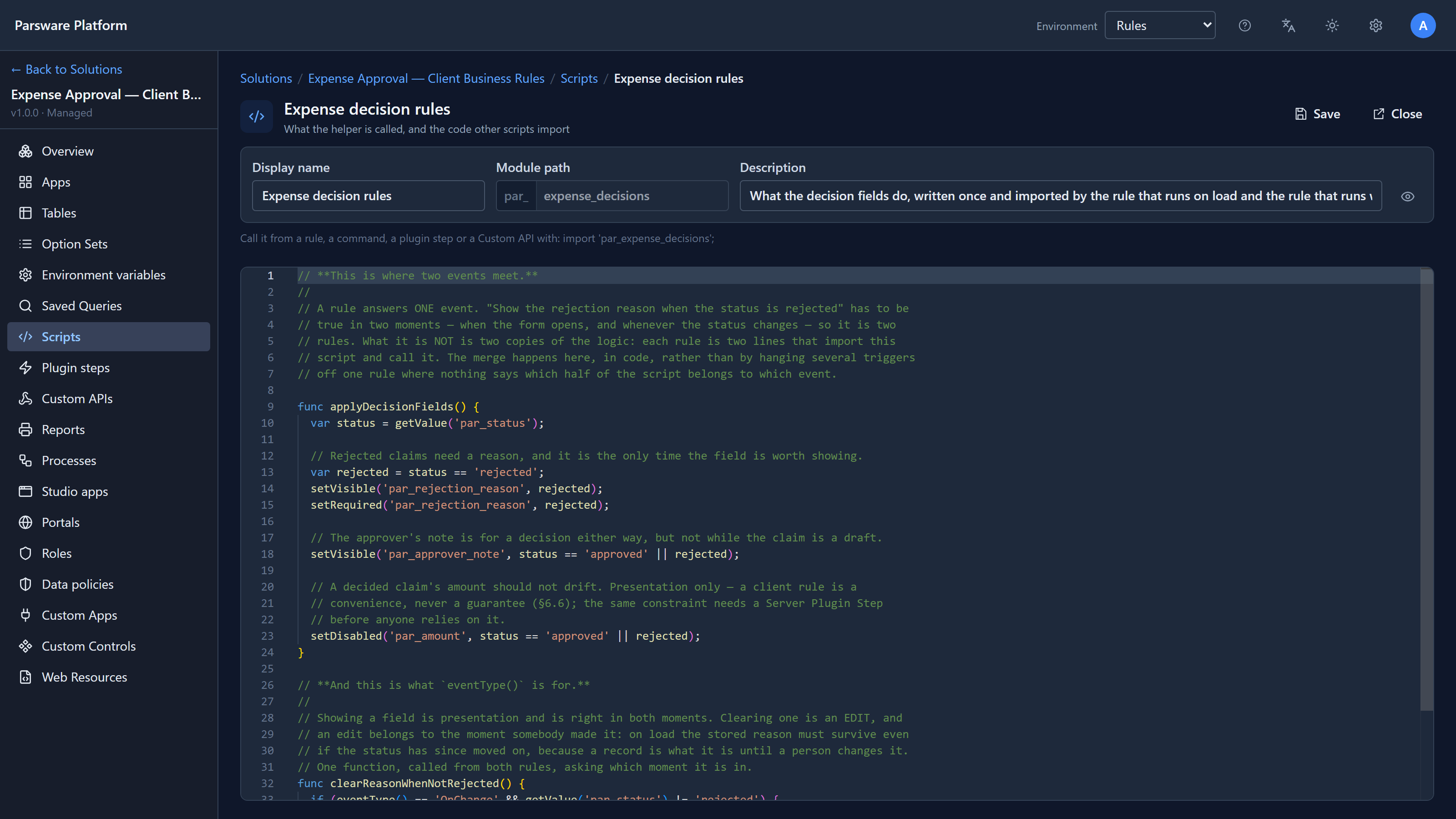Open the settings gear in top bar
This screenshot has width=1456, height=819.
1376,25
